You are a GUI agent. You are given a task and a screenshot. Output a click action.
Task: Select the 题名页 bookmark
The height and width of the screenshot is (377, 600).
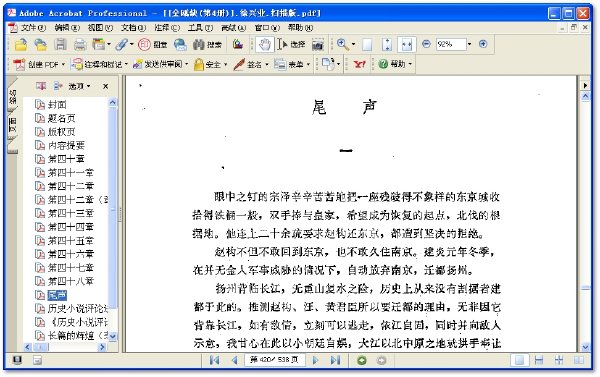pos(61,118)
